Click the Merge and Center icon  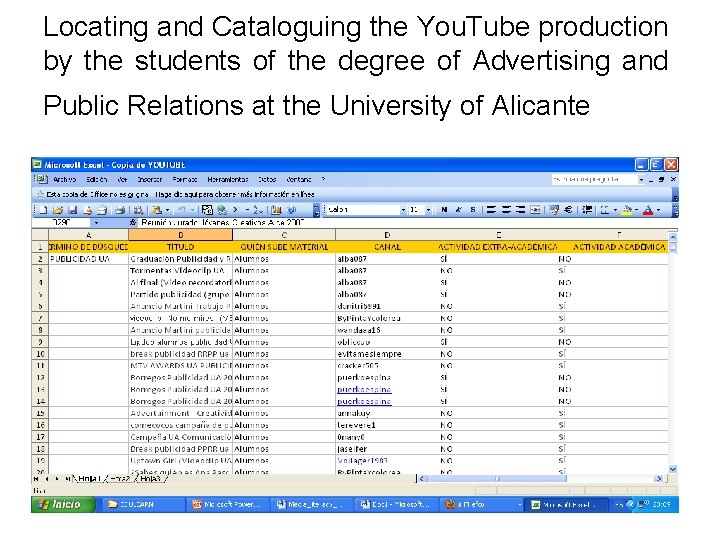(x=535, y=210)
